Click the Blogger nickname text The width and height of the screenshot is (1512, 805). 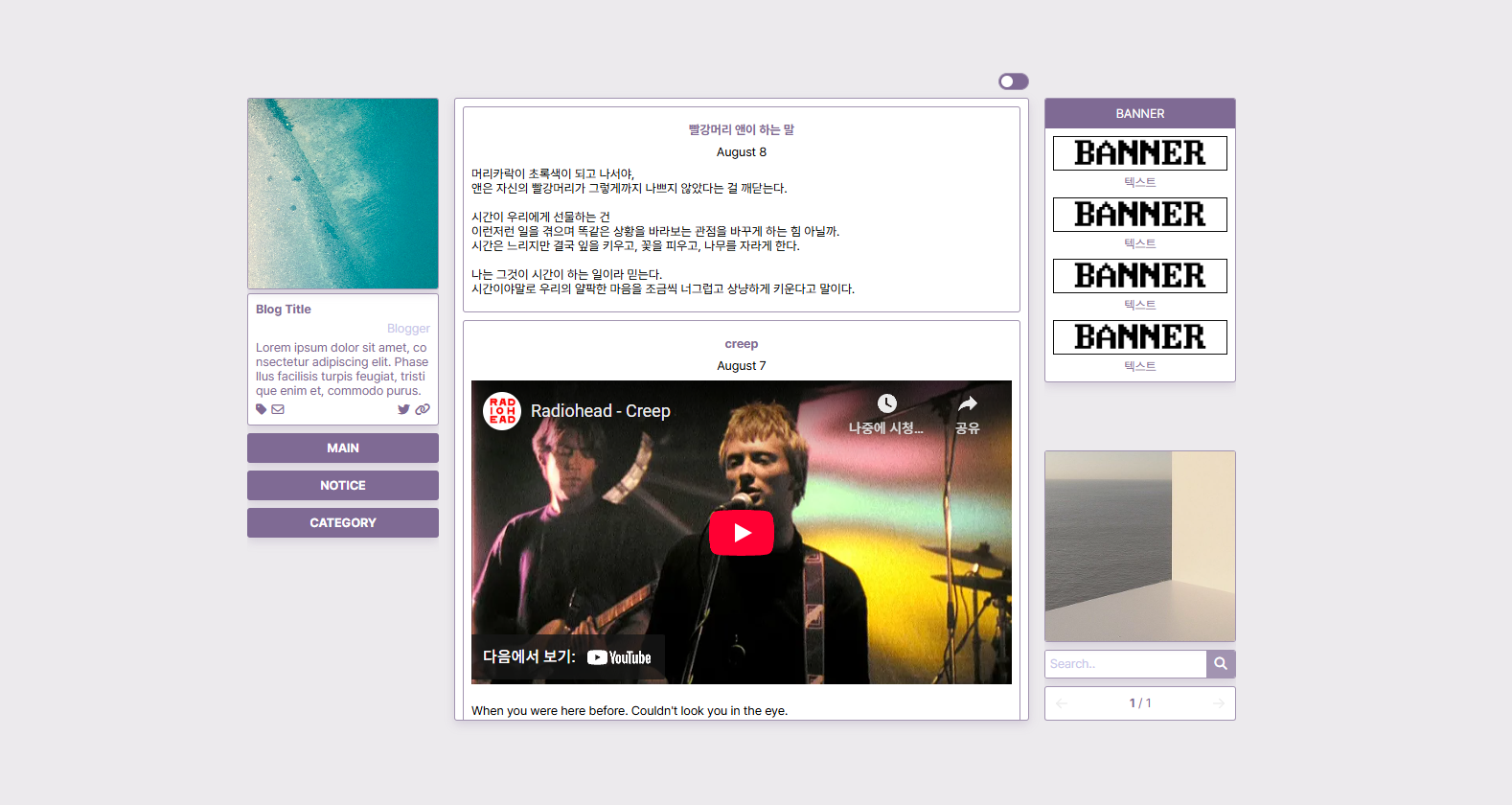(408, 329)
